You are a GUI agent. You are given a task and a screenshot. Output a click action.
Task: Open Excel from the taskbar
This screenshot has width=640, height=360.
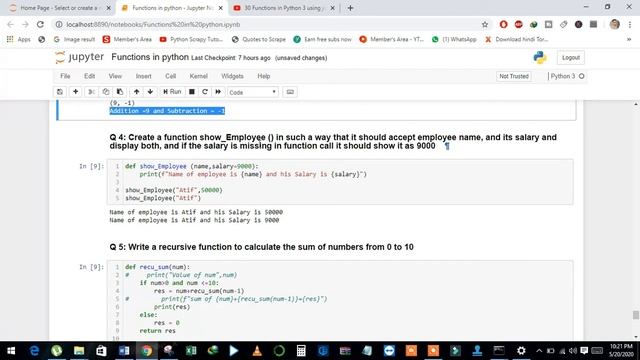tap(191, 351)
